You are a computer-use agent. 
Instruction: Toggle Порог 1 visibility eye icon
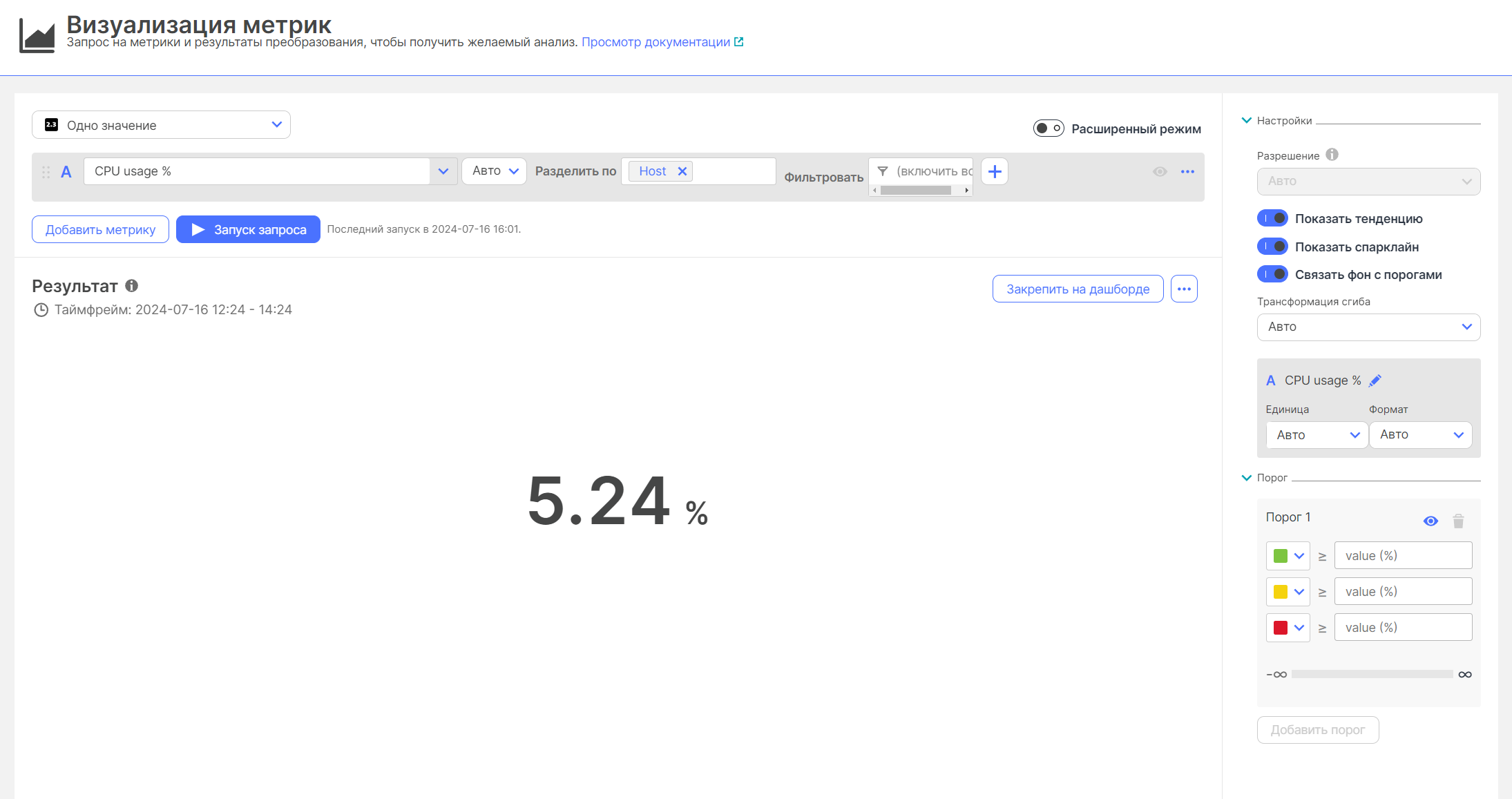1430,521
